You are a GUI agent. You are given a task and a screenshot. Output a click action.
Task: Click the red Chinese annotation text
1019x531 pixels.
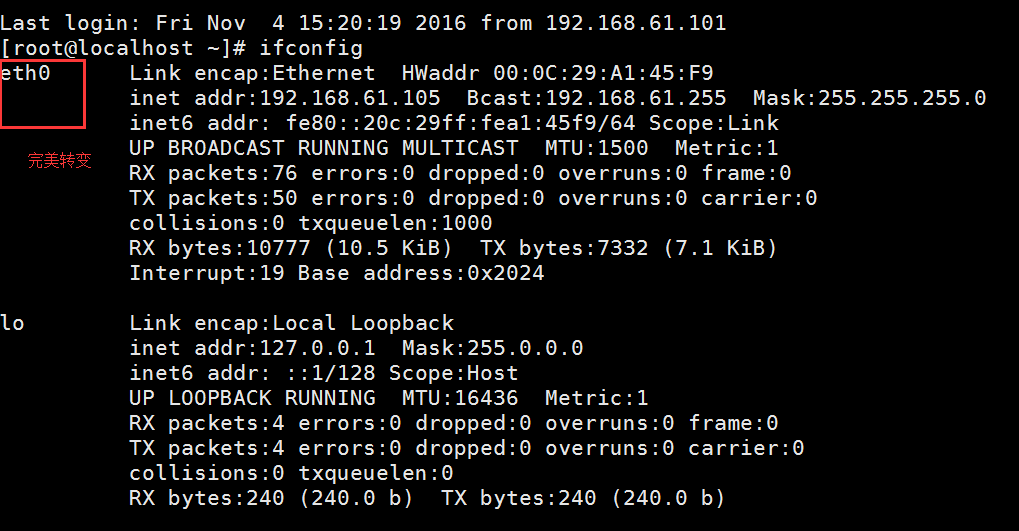tap(59, 160)
